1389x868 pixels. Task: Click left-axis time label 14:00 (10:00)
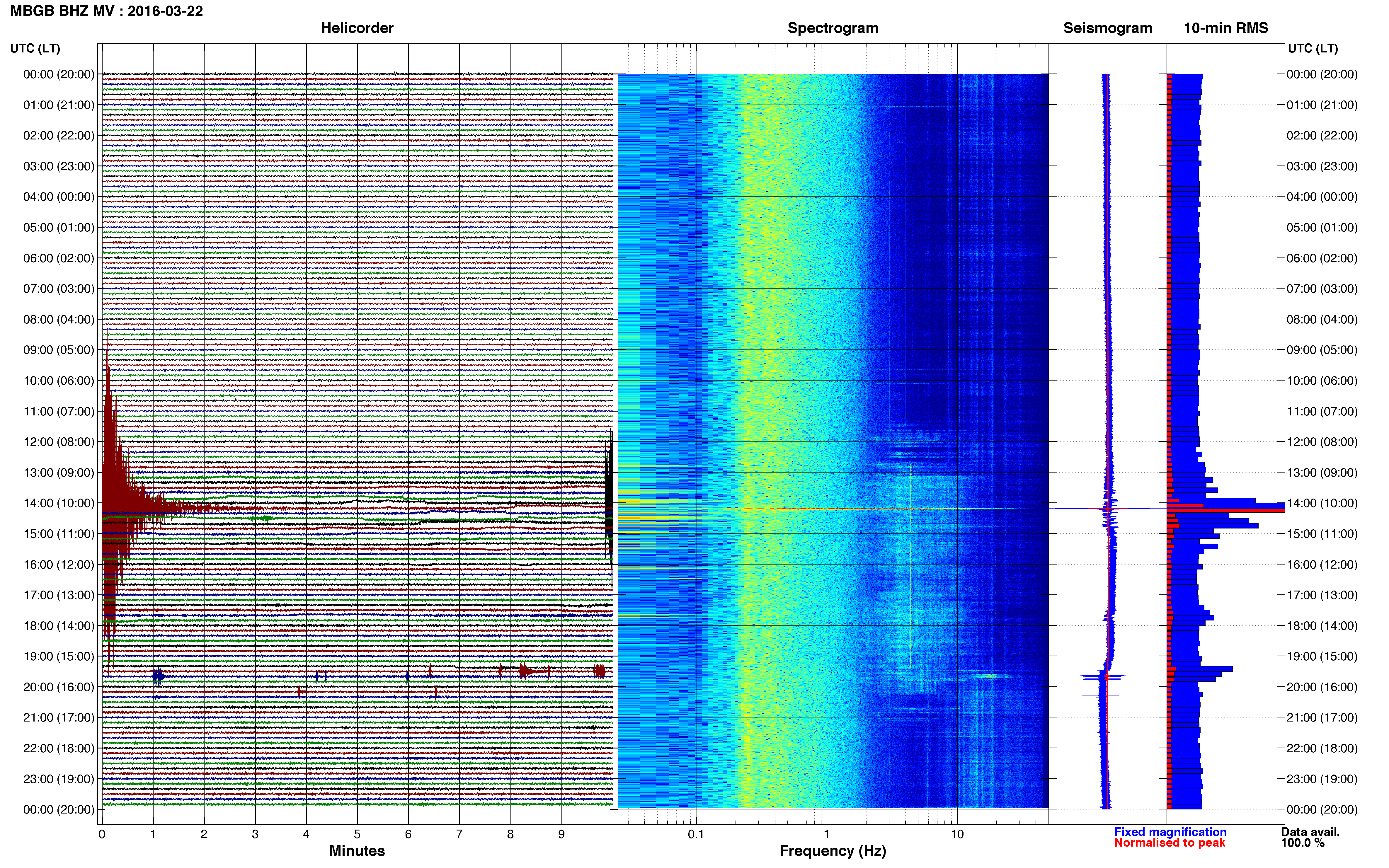point(59,504)
